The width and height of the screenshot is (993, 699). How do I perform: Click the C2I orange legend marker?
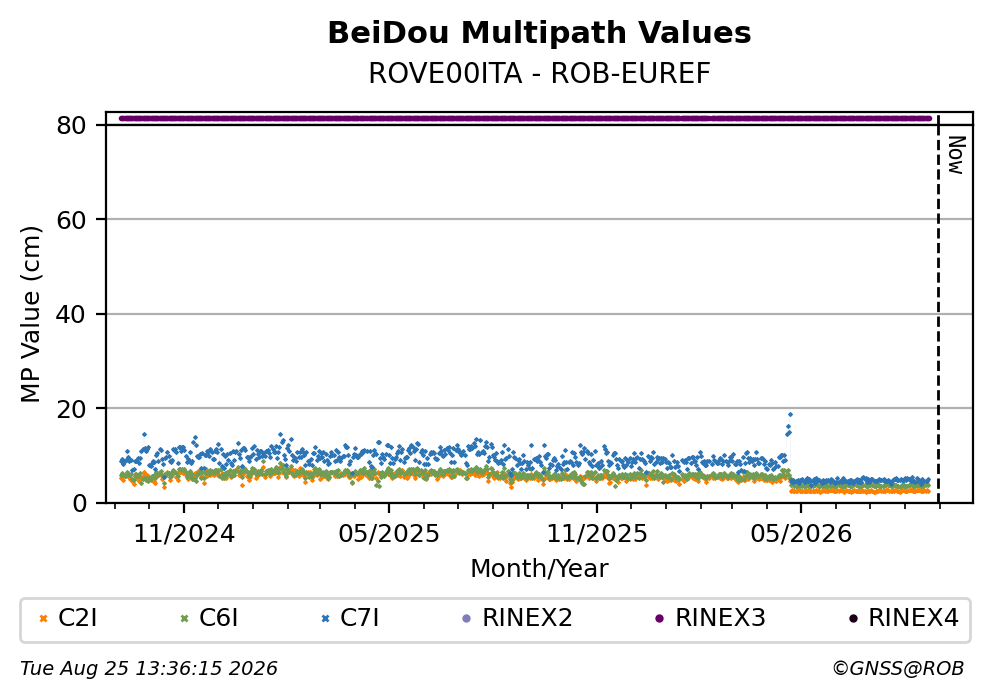point(44,619)
